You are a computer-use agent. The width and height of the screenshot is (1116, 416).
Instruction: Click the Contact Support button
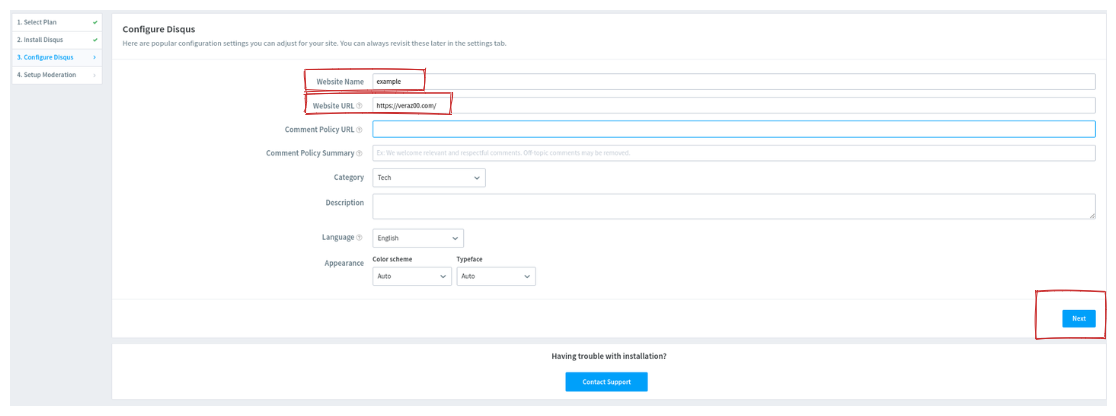point(606,381)
